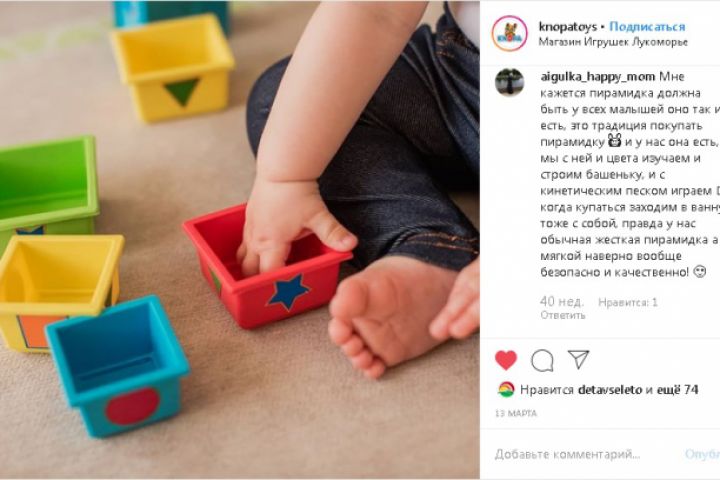
Task: Open the 40 нед. comment timestamp
Action: click(562, 302)
